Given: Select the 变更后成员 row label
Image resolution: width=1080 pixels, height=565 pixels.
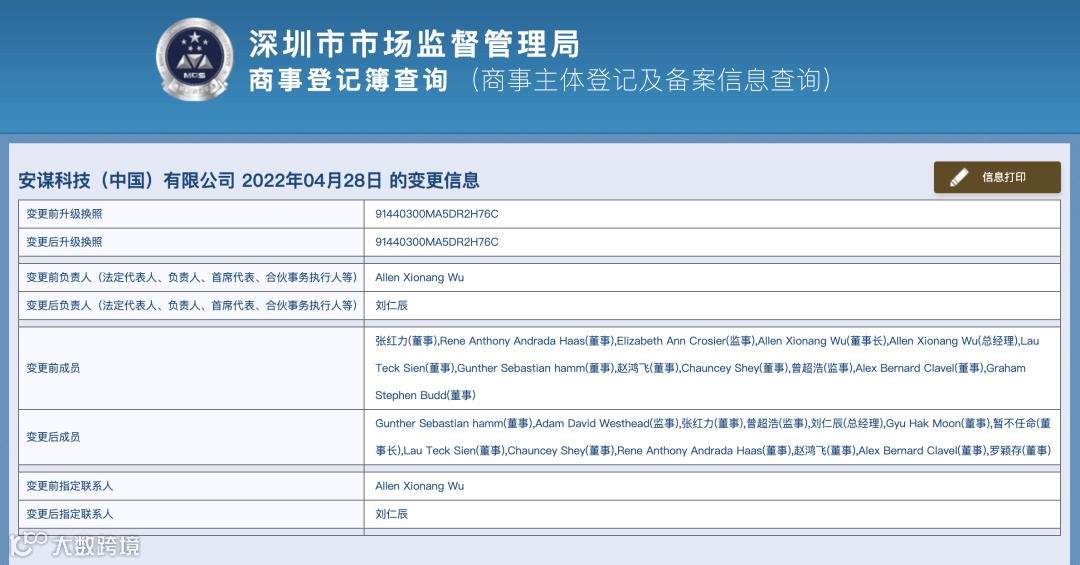Looking at the screenshot, I should tap(53, 438).
